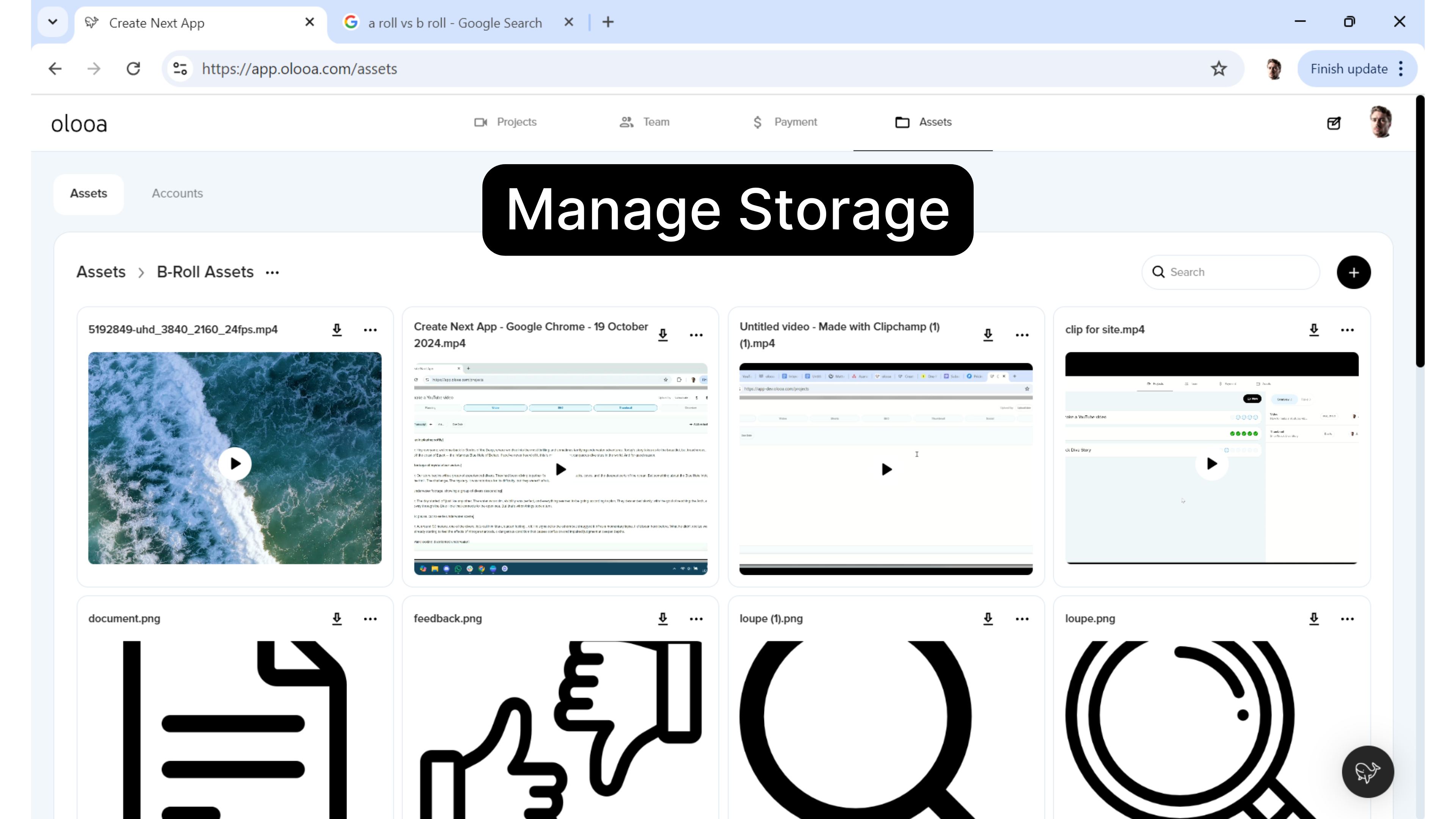Open B-Roll Assets folder options menu
The height and width of the screenshot is (819, 1456).
tap(273, 273)
